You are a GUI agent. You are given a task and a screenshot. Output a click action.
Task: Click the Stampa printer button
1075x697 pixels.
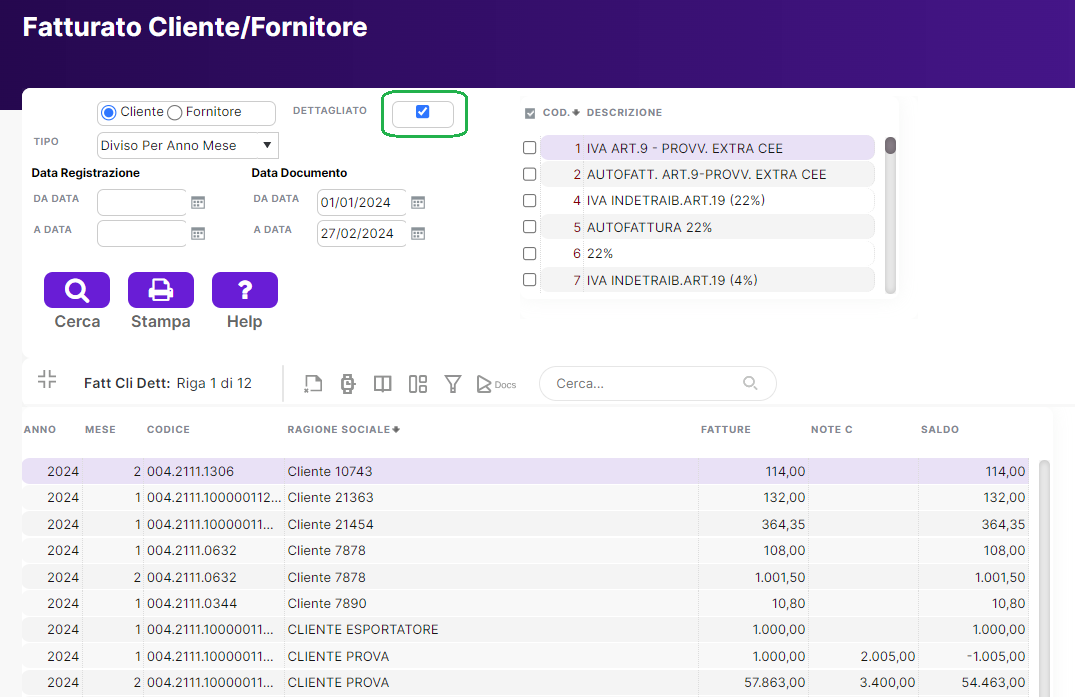point(160,290)
